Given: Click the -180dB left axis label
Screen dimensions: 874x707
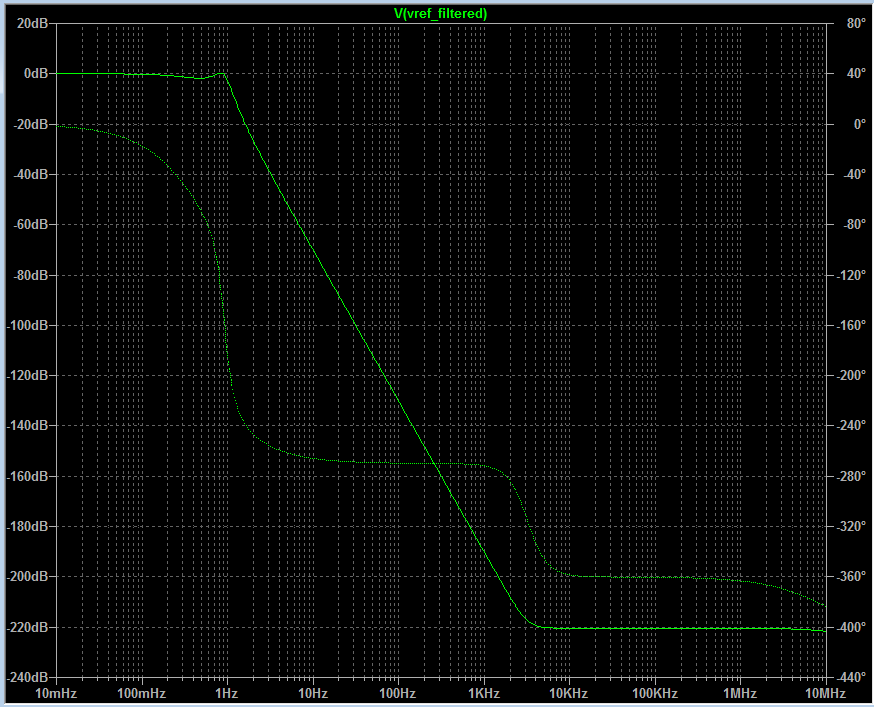Looking at the screenshot, I should point(27,527).
